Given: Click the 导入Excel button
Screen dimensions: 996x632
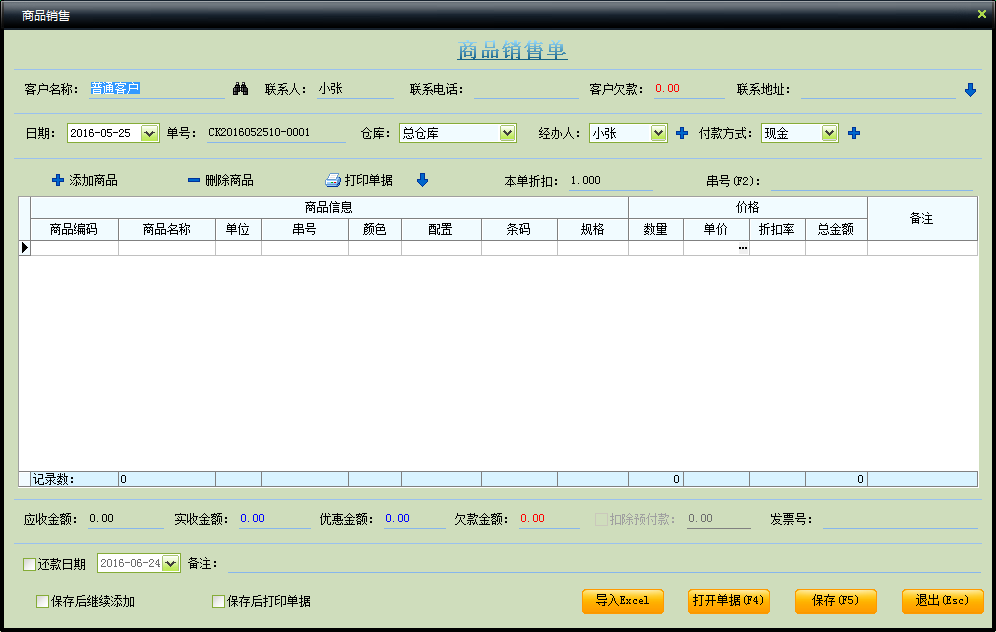Looking at the screenshot, I should pyautogui.click(x=622, y=601).
